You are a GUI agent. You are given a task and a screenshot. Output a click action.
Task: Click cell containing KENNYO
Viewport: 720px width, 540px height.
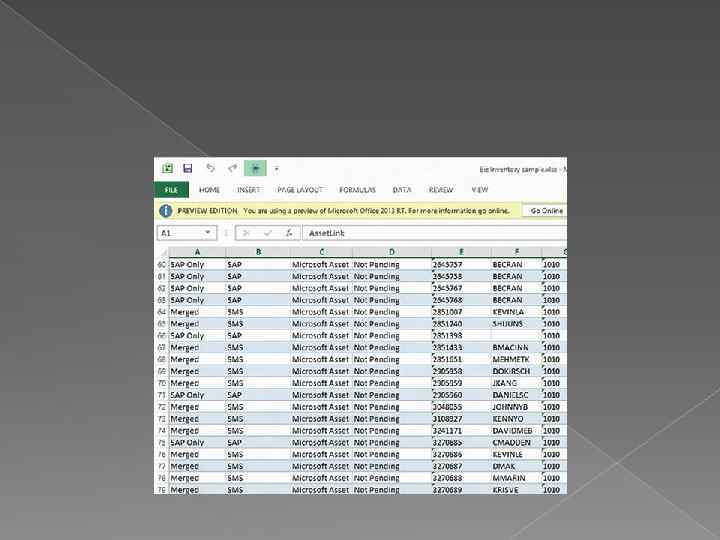(x=517, y=419)
